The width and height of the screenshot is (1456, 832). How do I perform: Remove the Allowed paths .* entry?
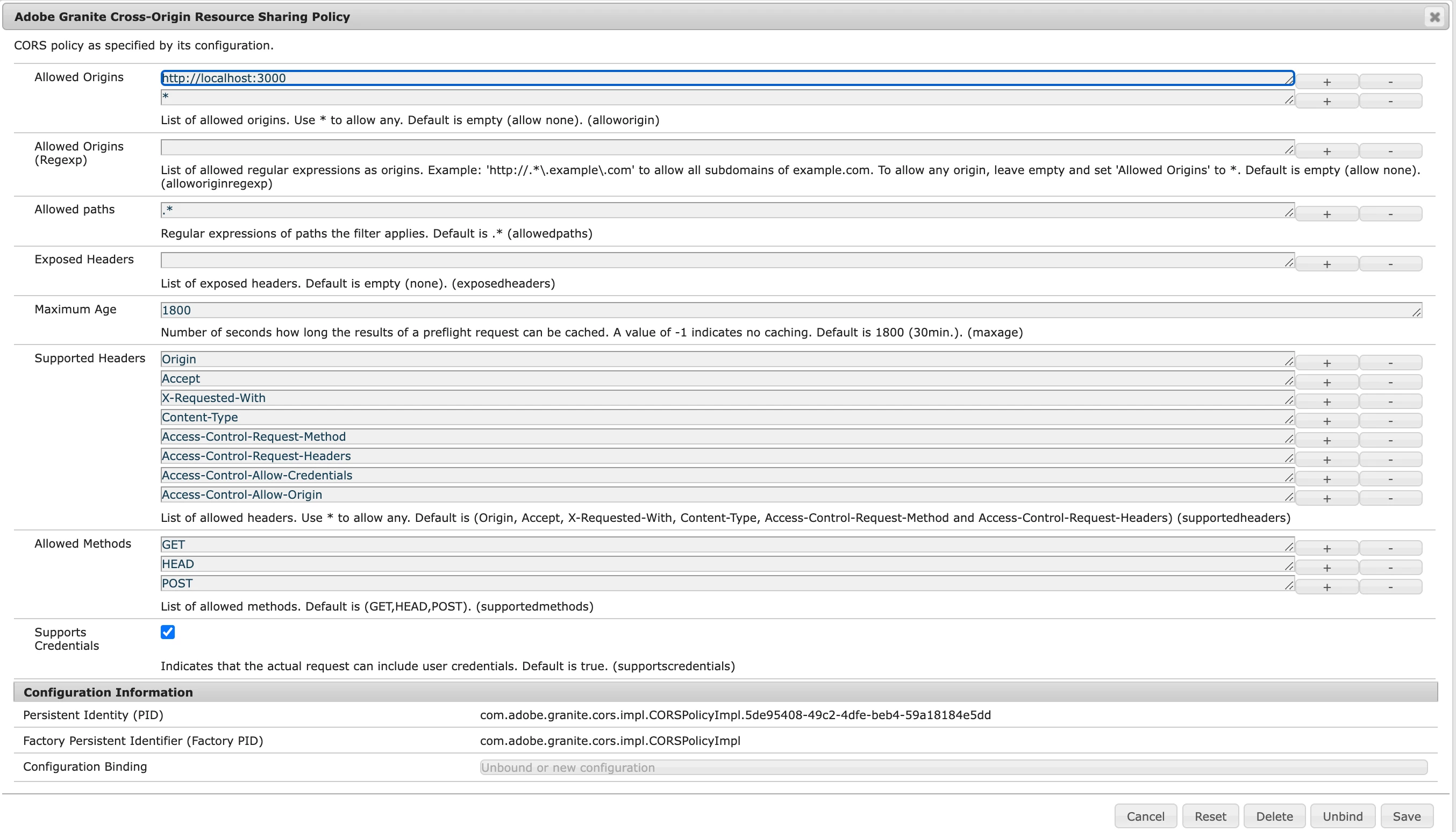pos(1390,214)
